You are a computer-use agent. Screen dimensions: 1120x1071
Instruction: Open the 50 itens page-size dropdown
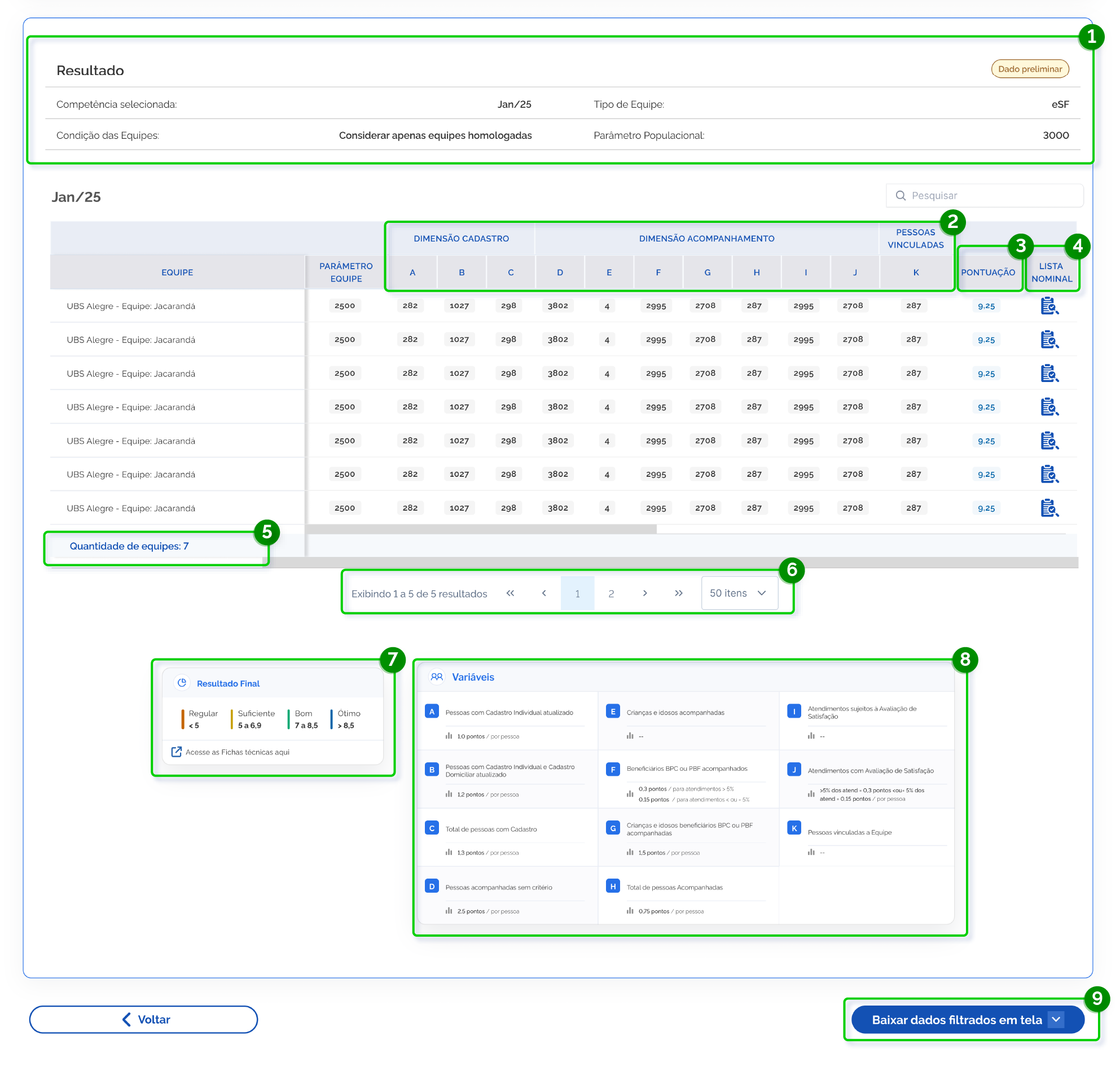739,593
